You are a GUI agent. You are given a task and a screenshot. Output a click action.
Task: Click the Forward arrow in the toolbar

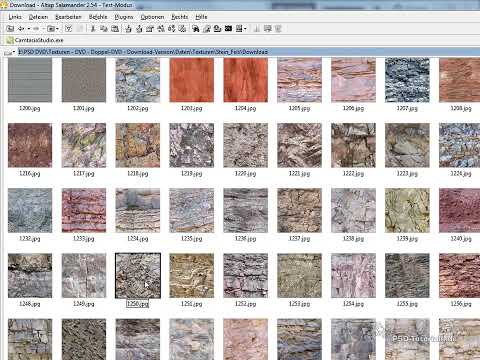click(x=36, y=29)
